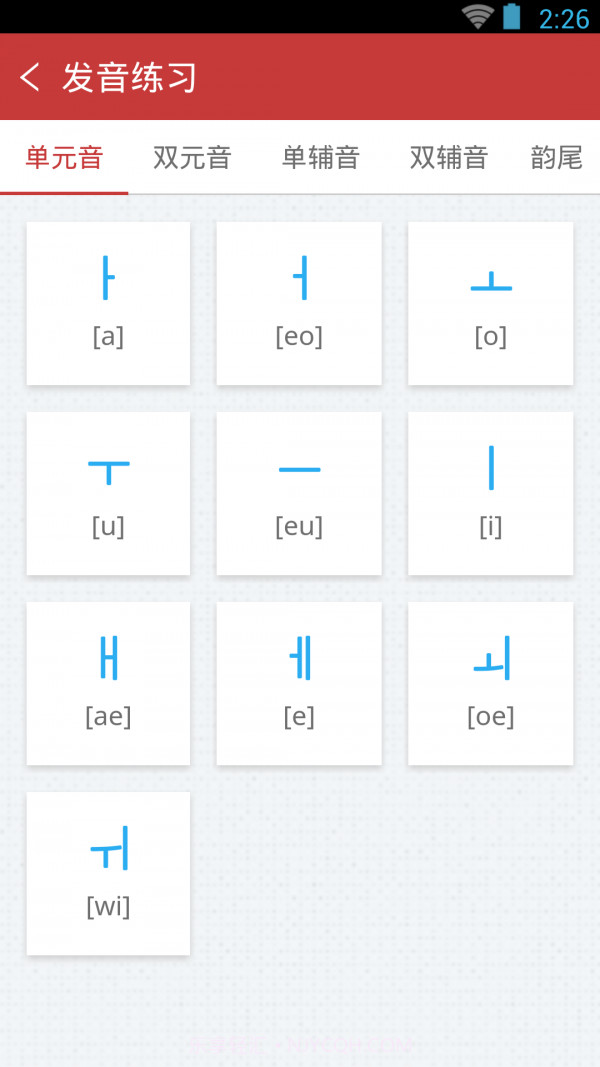Image resolution: width=600 pixels, height=1067 pixels.
Task: Tap the back arrow icon
Action: pyautogui.click(x=30, y=77)
